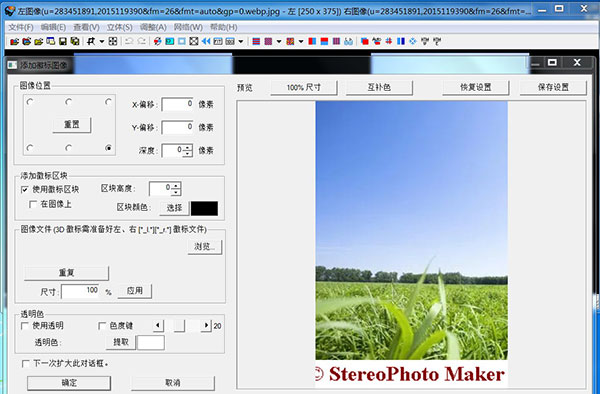Enable the 使用透明 checkbox
The width and height of the screenshot is (600, 394).
[x=25, y=326]
